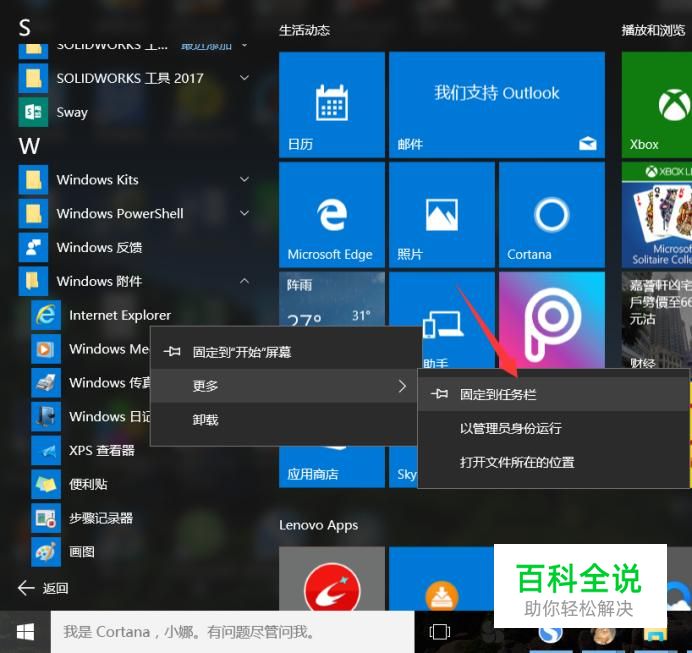The height and width of the screenshot is (653, 692).
Task: Open the red Lenovo Apps tile
Action: (332, 579)
